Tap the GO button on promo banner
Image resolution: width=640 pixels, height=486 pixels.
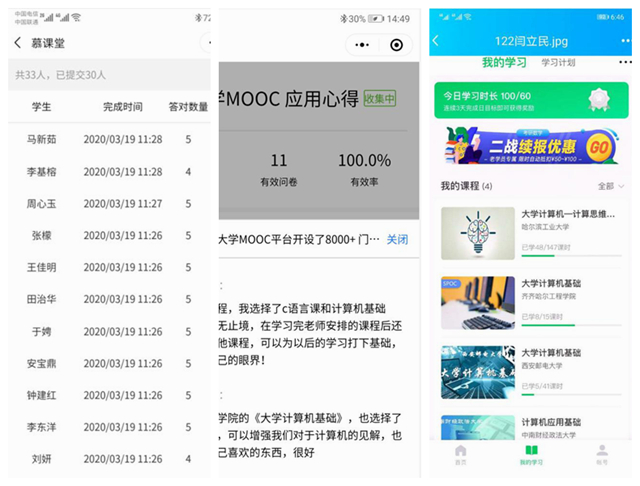pyautogui.click(x=598, y=147)
